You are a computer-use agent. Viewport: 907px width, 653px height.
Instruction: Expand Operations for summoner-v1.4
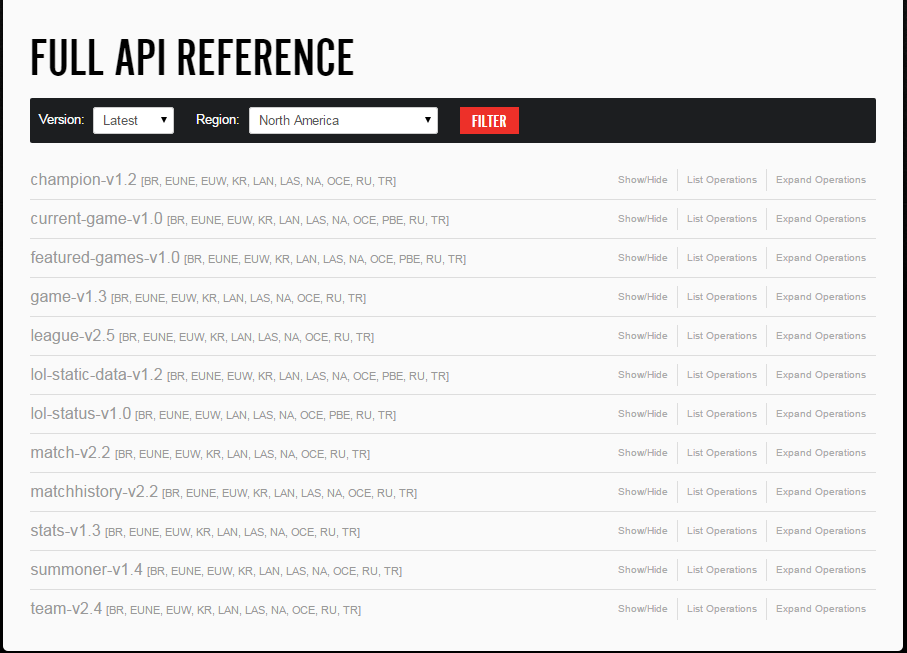point(821,570)
